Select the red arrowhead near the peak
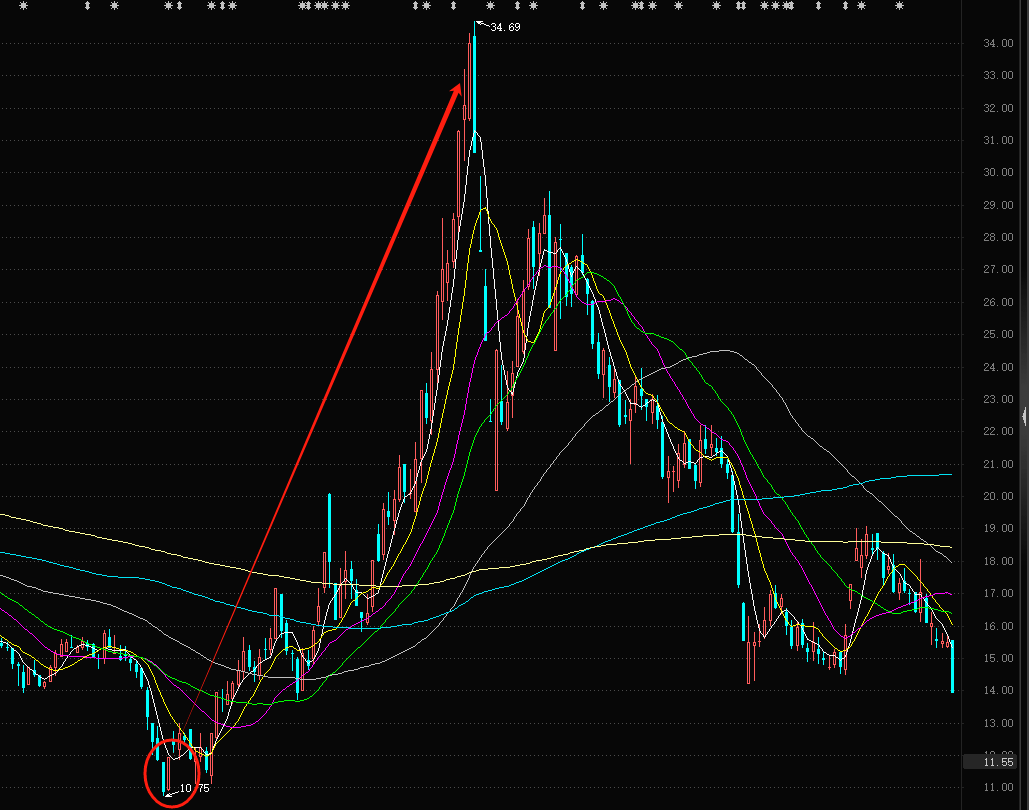The image size is (1029, 810). click(x=457, y=92)
